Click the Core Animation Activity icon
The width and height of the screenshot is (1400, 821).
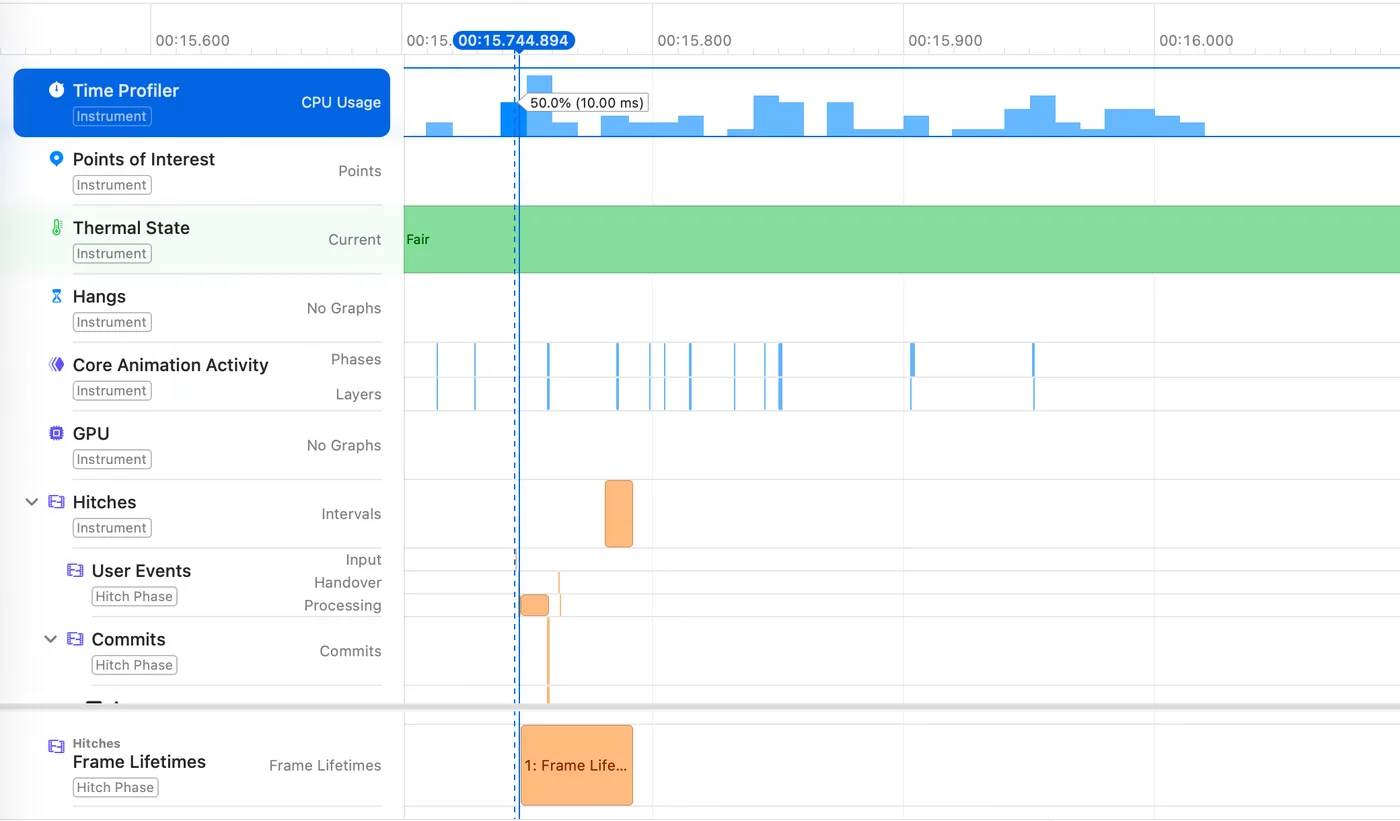[x=57, y=365]
